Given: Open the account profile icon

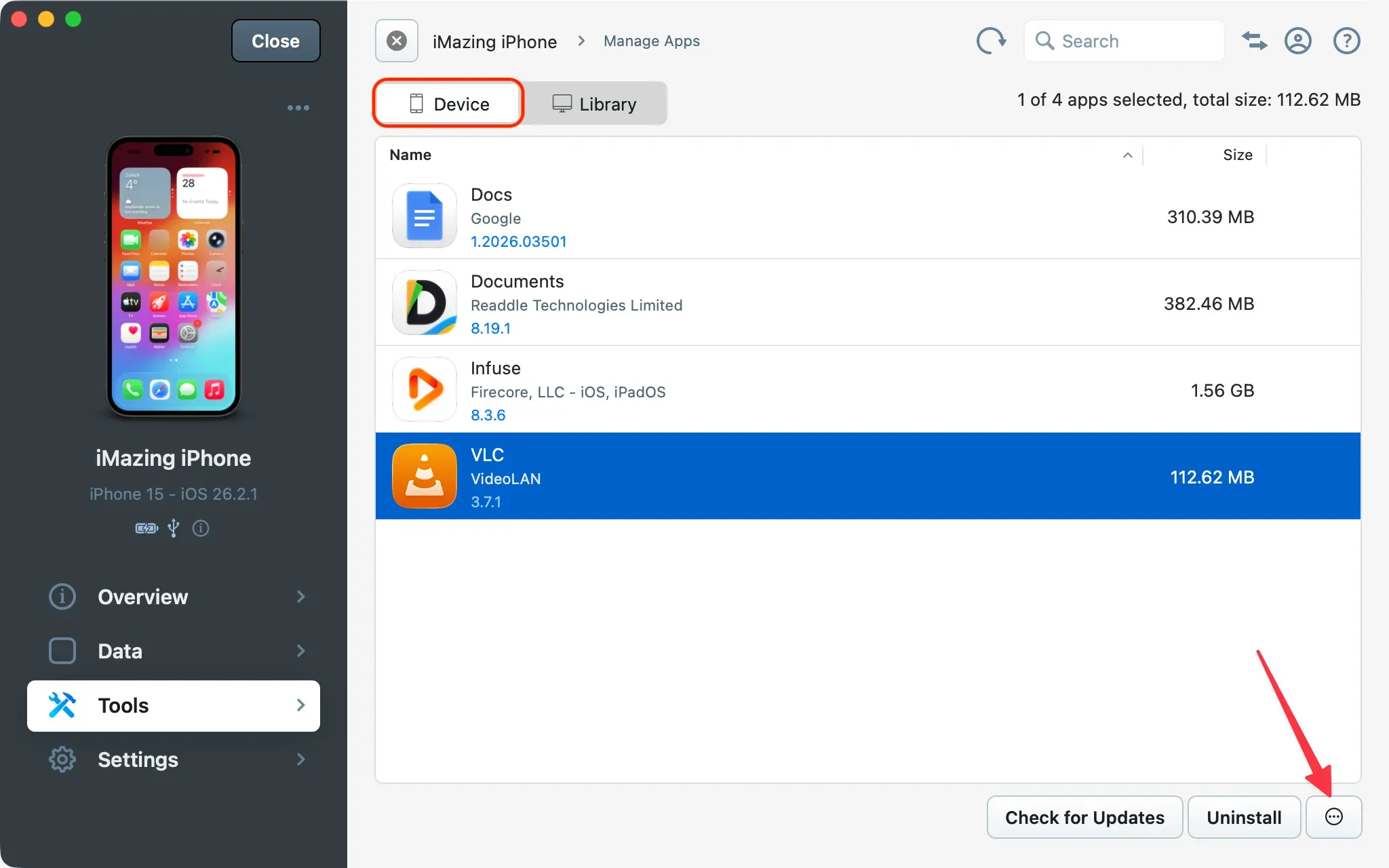Looking at the screenshot, I should 1297,41.
